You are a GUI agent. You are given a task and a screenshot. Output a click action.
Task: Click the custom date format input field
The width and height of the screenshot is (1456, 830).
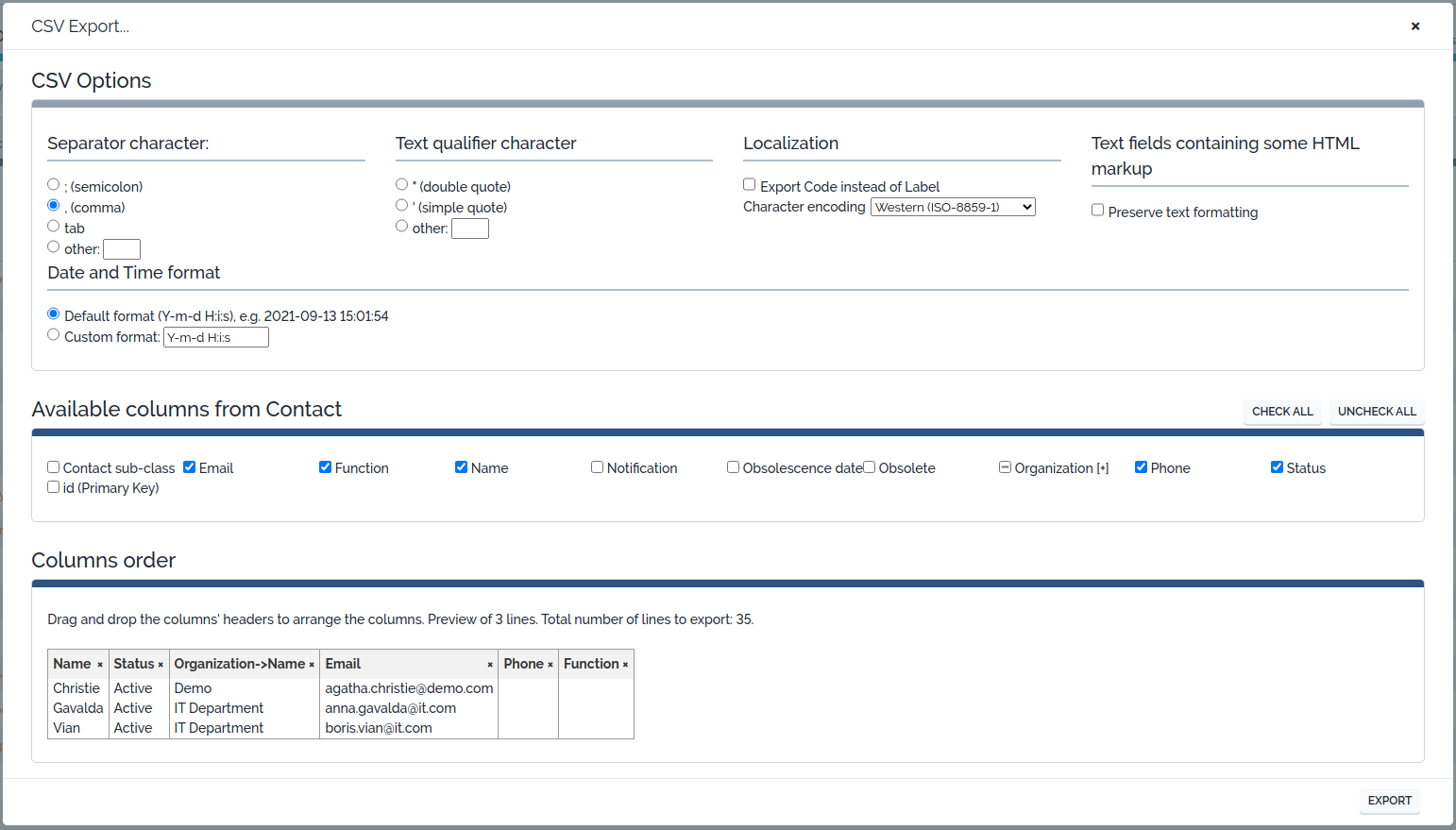[x=215, y=336]
